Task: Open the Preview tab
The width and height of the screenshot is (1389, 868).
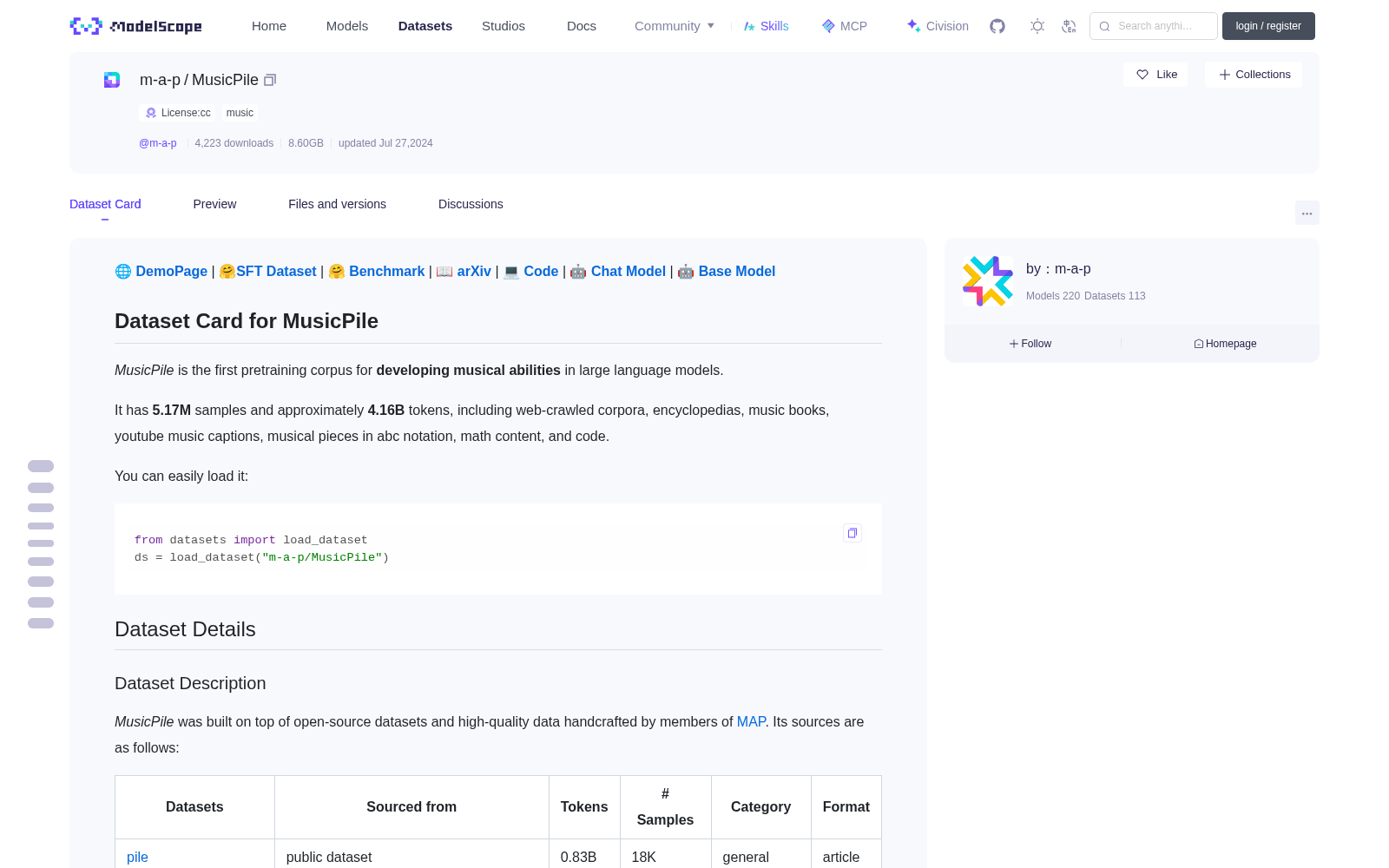Action: coord(214,204)
